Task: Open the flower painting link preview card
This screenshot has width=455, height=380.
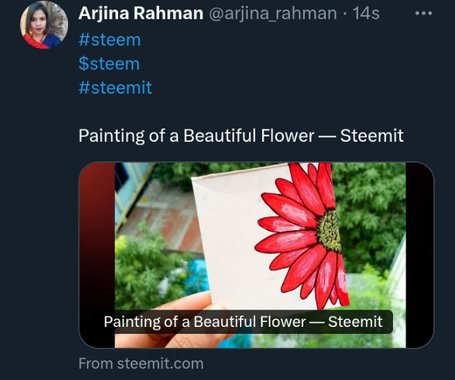Action: pos(256,255)
